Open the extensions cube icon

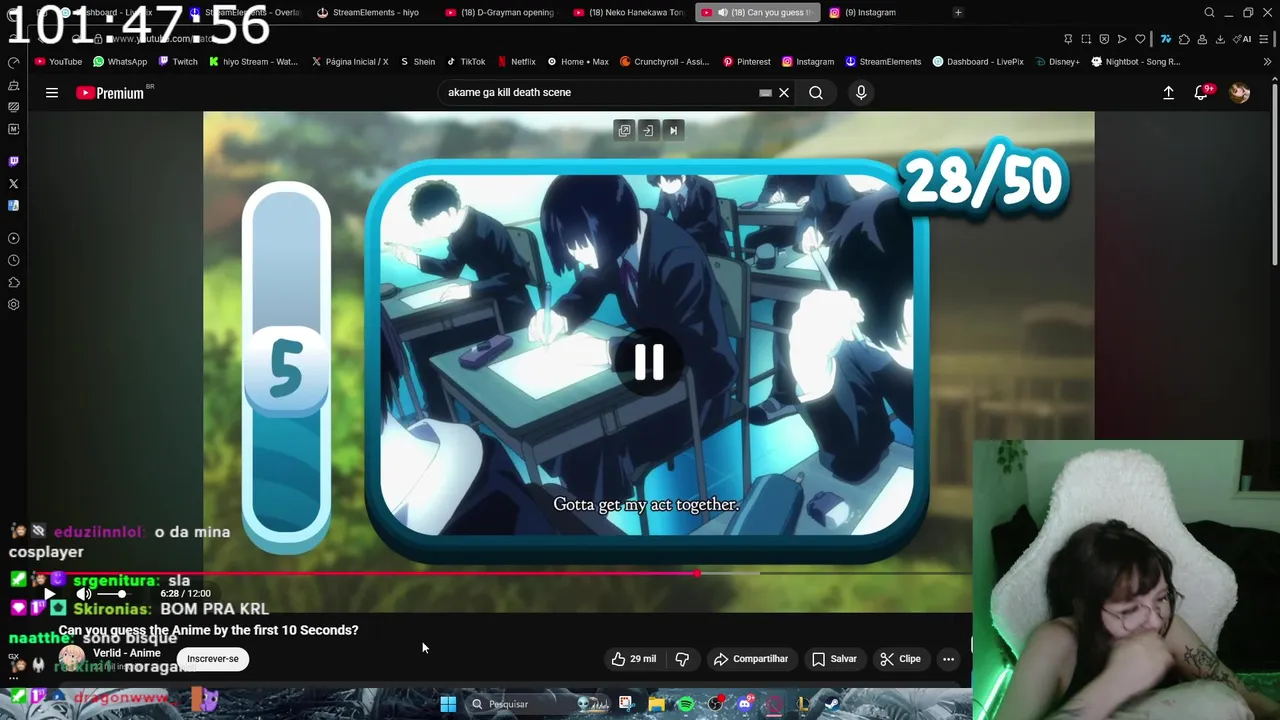tap(1184, 39)
